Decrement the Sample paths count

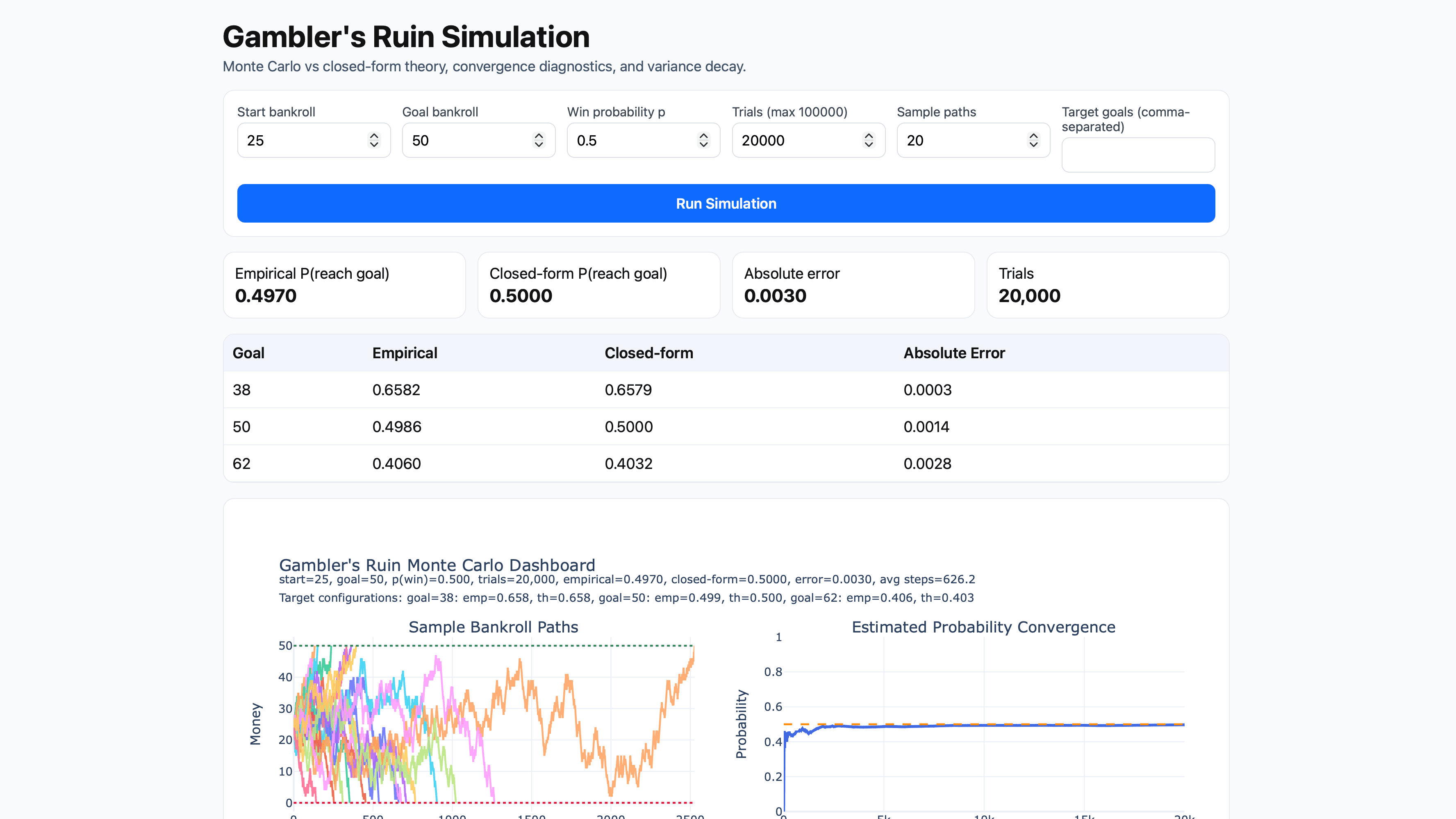coord(1034,145)
